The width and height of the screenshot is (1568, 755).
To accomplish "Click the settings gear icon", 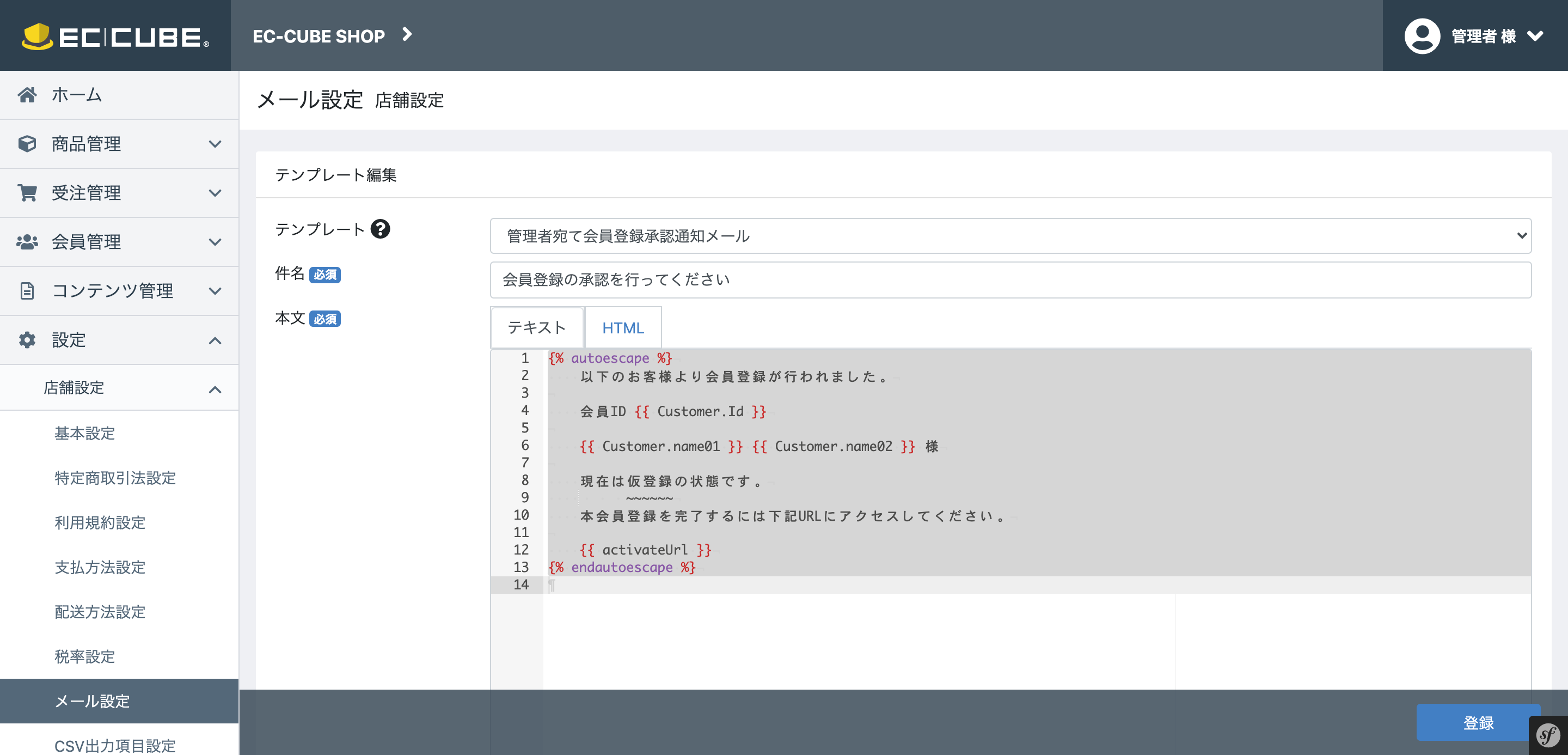I will click(x=27, y=340).
